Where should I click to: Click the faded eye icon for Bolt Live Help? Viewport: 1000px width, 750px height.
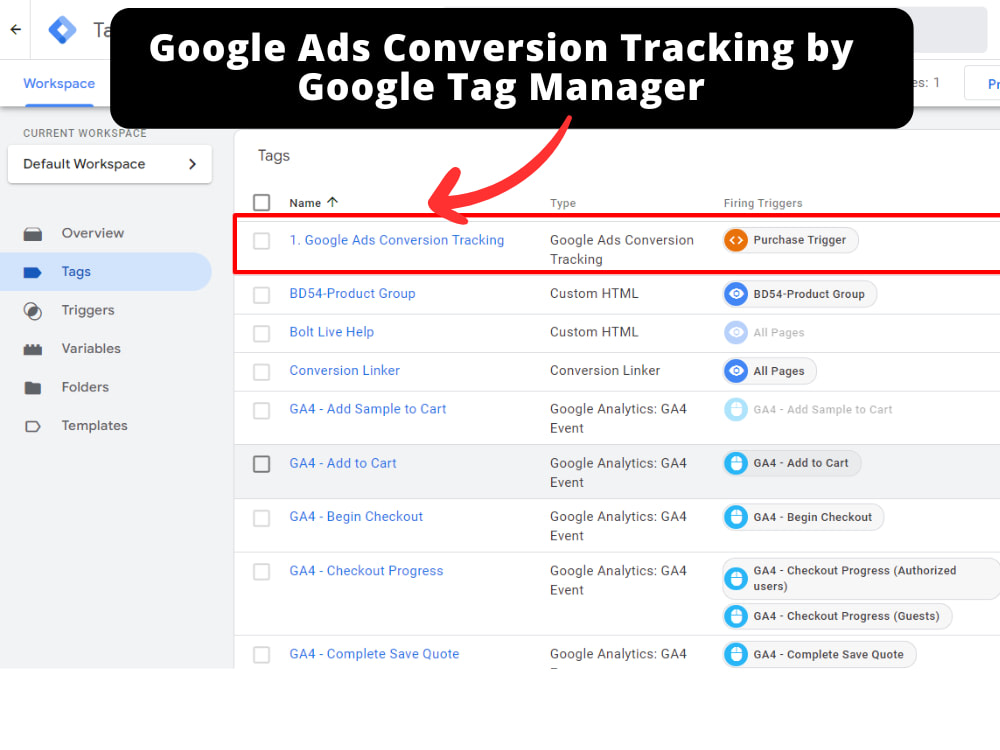[x=736, y=332]
